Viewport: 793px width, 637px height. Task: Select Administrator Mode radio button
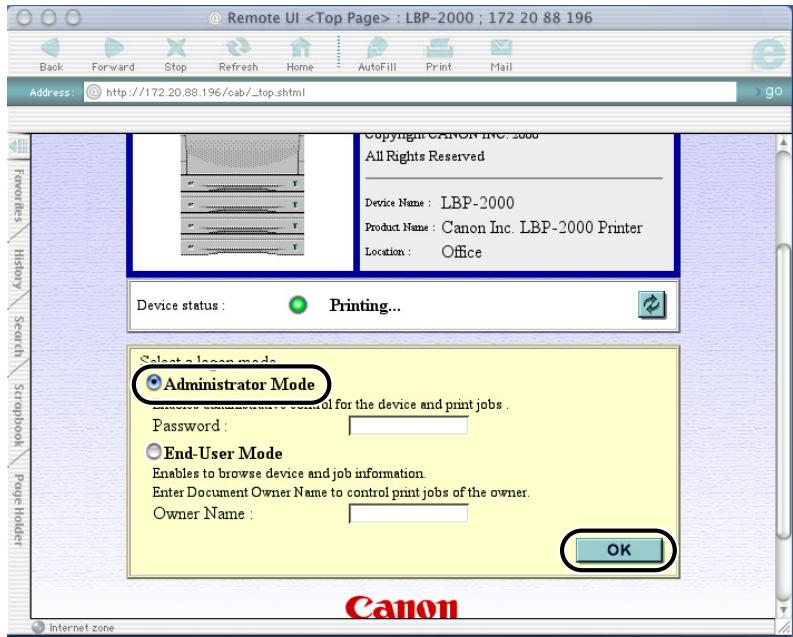click(153, 383)
